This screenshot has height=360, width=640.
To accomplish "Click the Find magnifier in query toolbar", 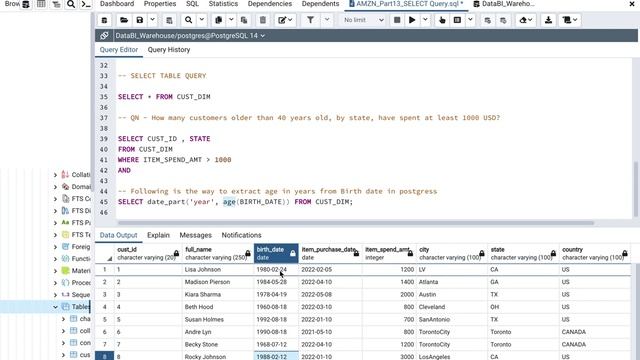I will [188, 20].
